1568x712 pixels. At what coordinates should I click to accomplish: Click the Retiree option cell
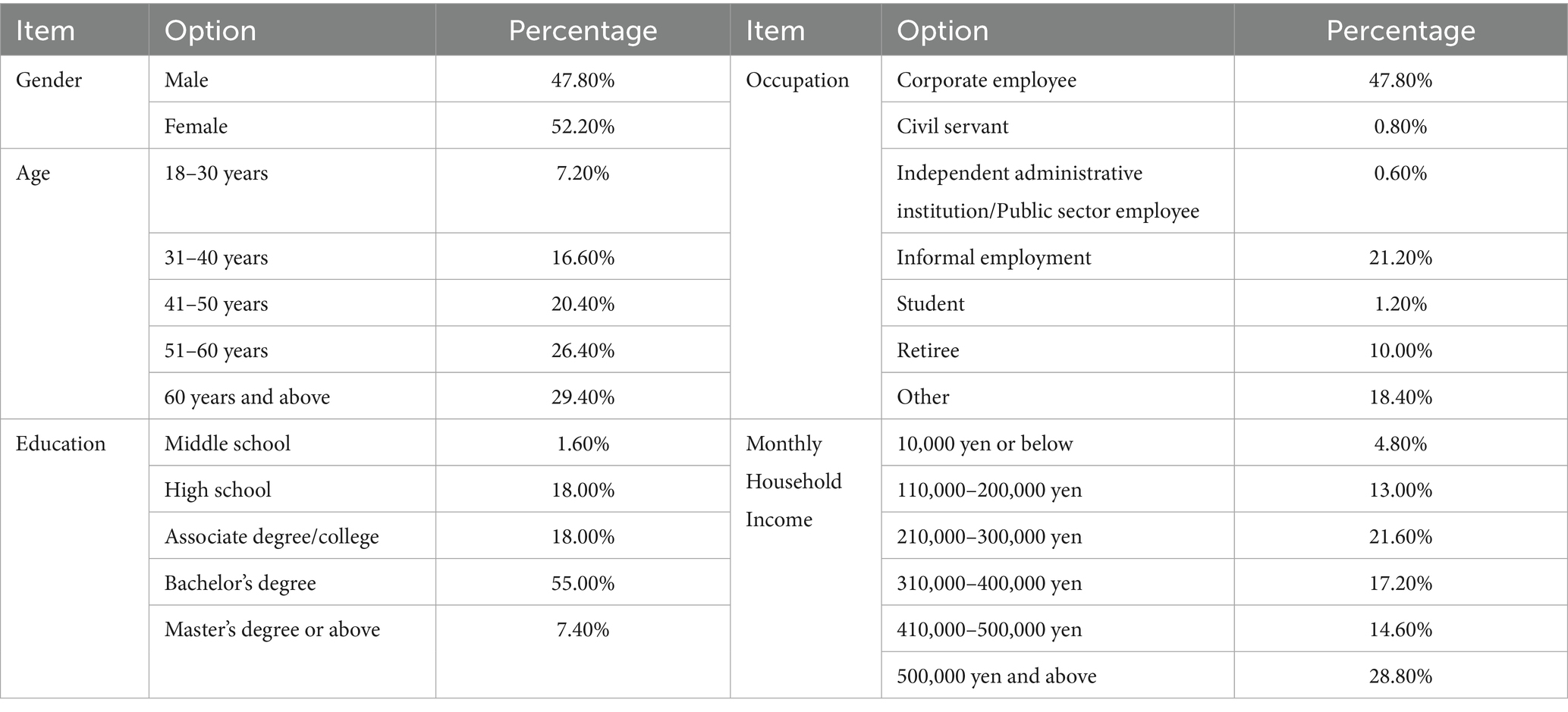tap(928, 351)
